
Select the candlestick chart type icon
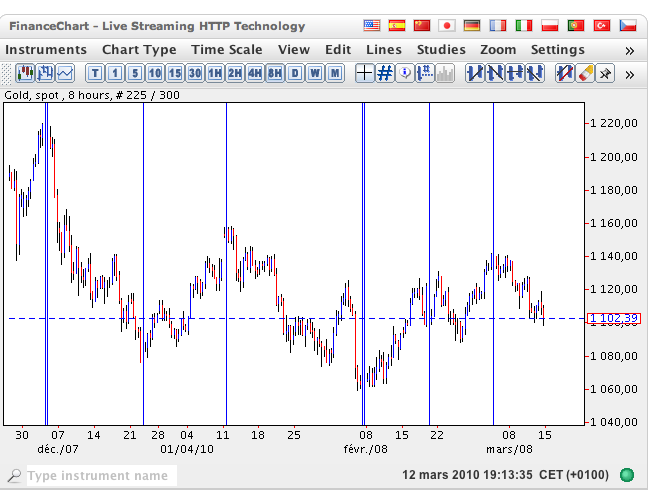click(x=27, y=72)
